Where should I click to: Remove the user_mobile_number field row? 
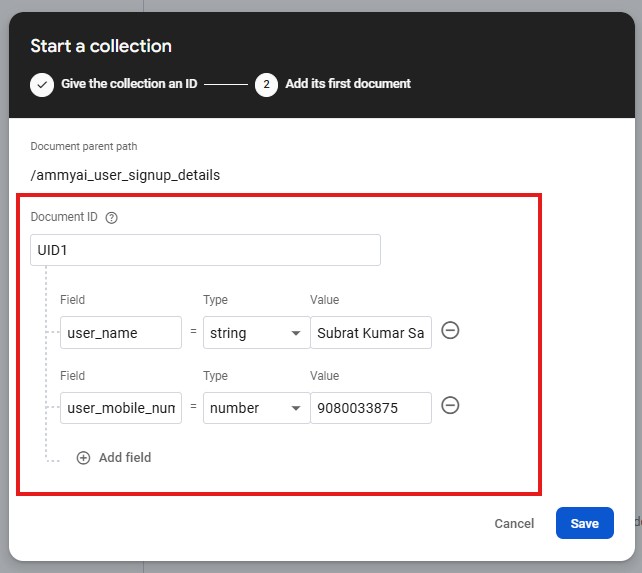(x=450, y=405)
